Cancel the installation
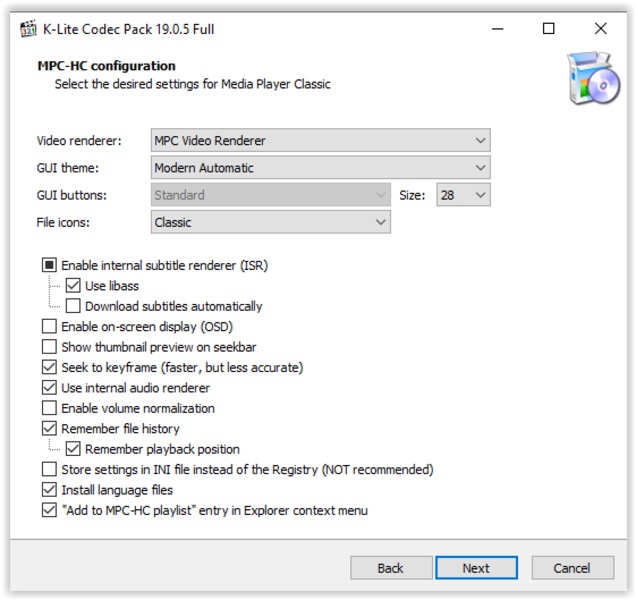636x600 pixels. pos(571,568)
